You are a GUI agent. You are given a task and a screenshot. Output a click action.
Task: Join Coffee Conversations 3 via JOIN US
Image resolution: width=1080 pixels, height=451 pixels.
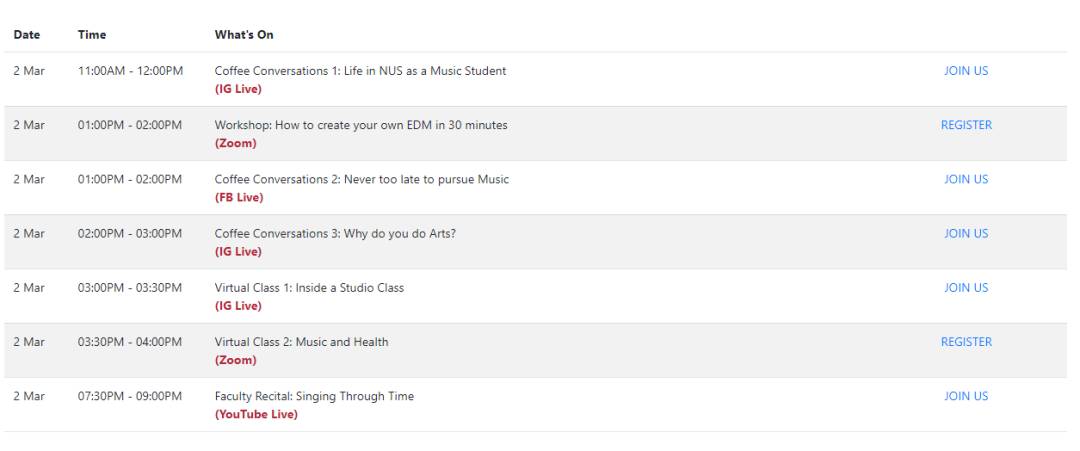pyautogui.click(x=966, y=233)
